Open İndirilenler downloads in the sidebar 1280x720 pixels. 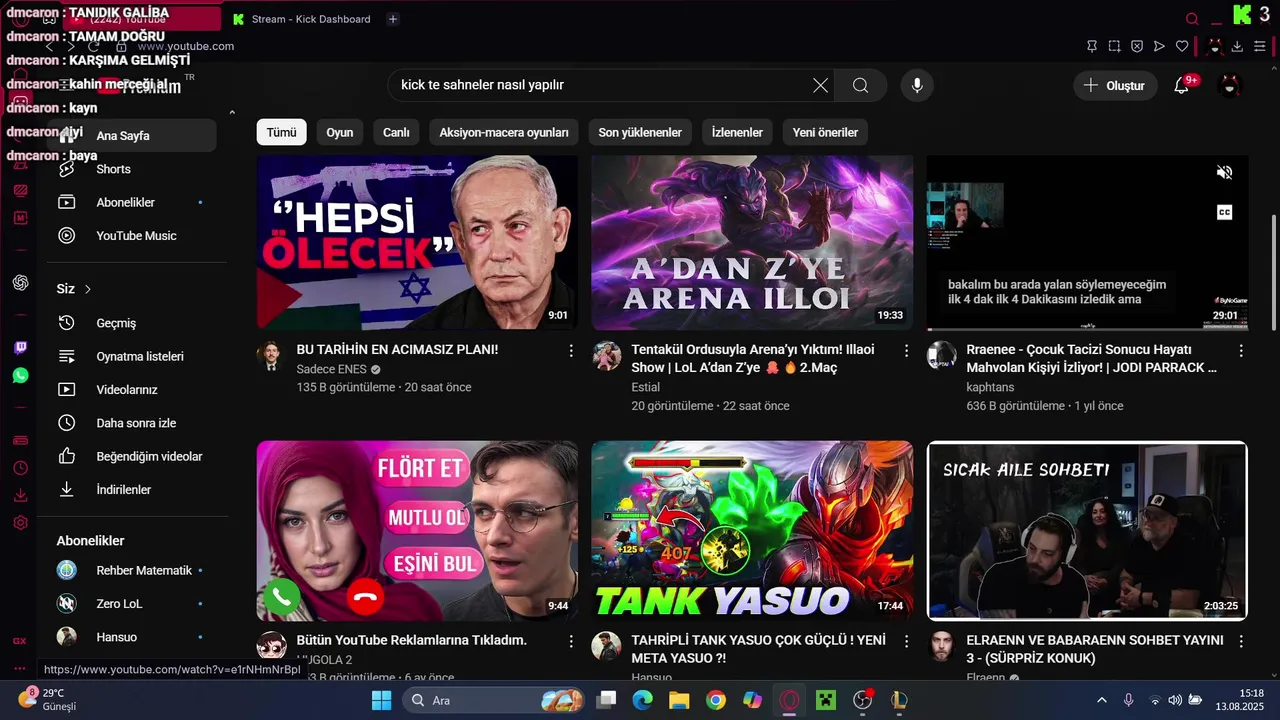pyautogui.click(x=132, y=490)
